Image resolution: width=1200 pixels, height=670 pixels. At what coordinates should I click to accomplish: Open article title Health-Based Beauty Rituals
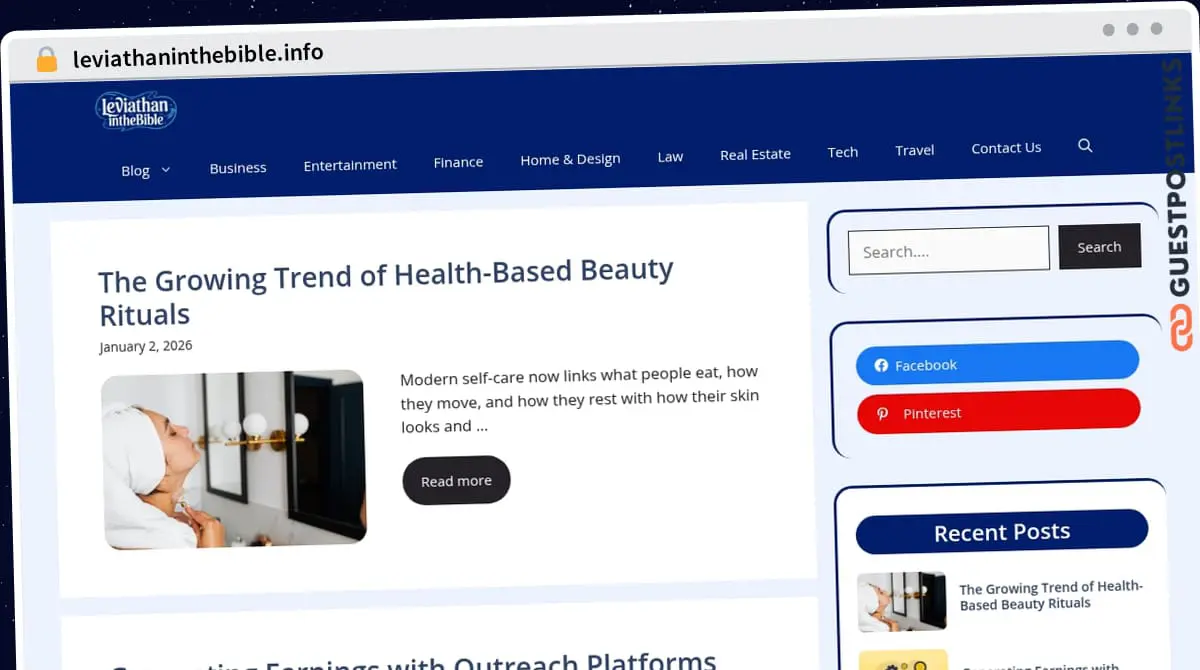[386, 292]
